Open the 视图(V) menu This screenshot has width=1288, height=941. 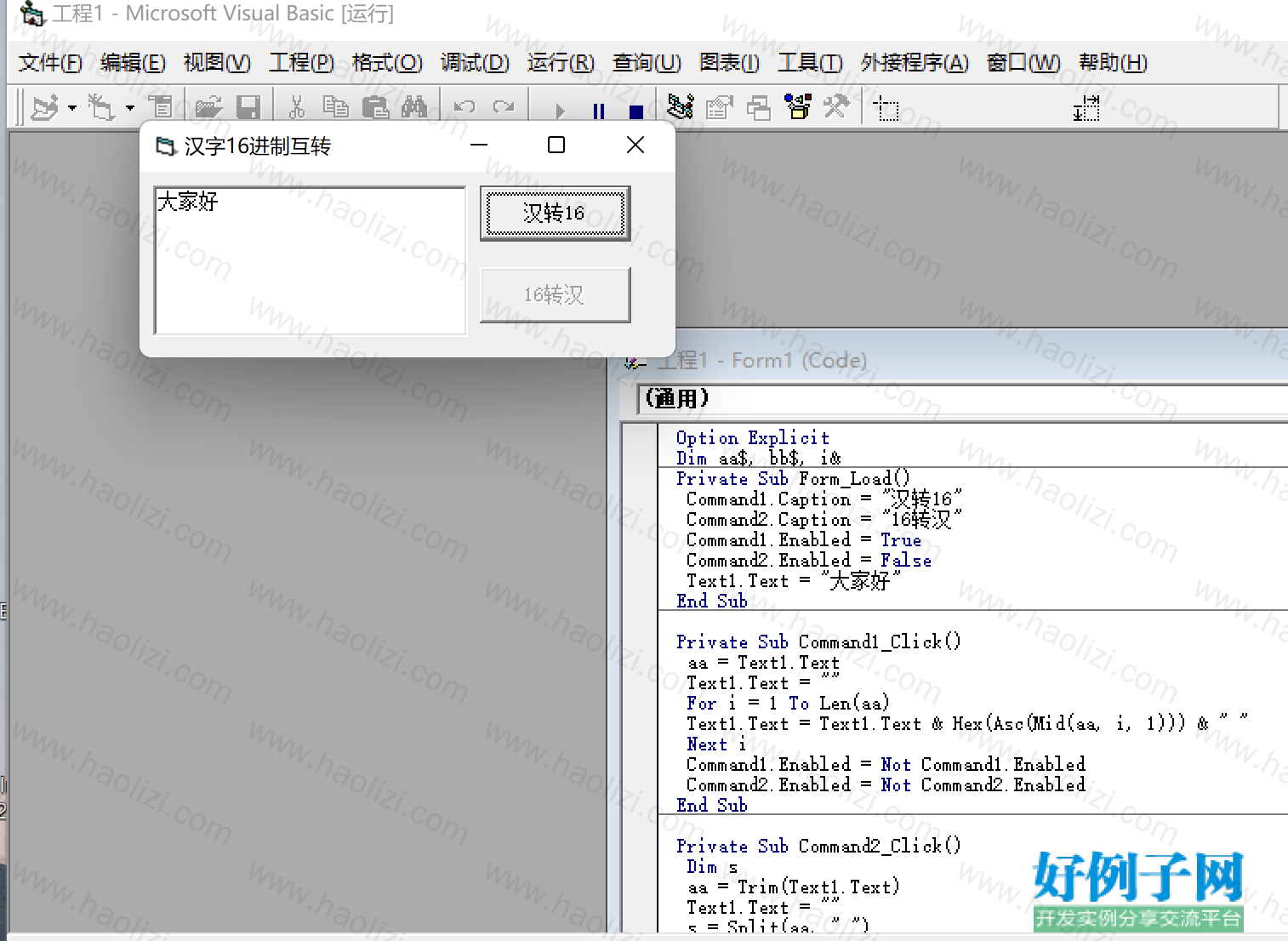point(217,63)
